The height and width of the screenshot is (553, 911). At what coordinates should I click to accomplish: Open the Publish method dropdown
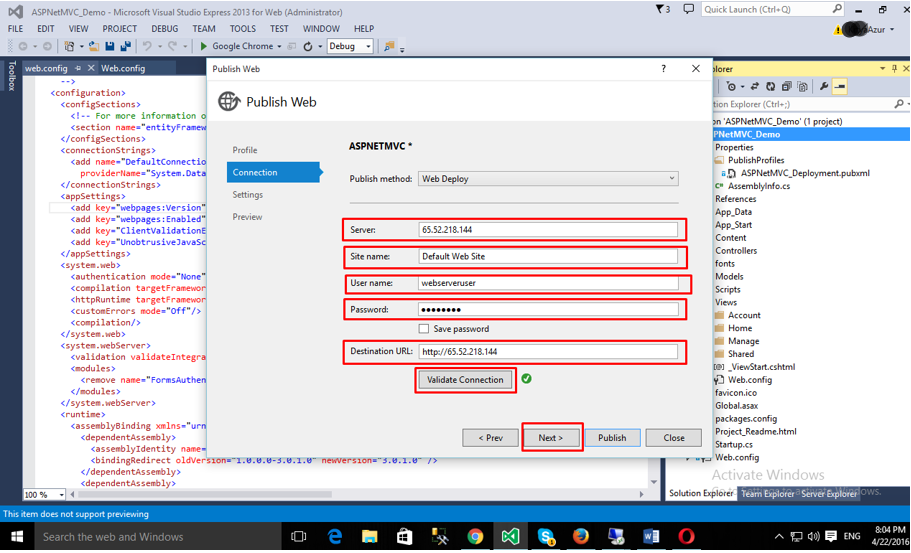(548, 179)
